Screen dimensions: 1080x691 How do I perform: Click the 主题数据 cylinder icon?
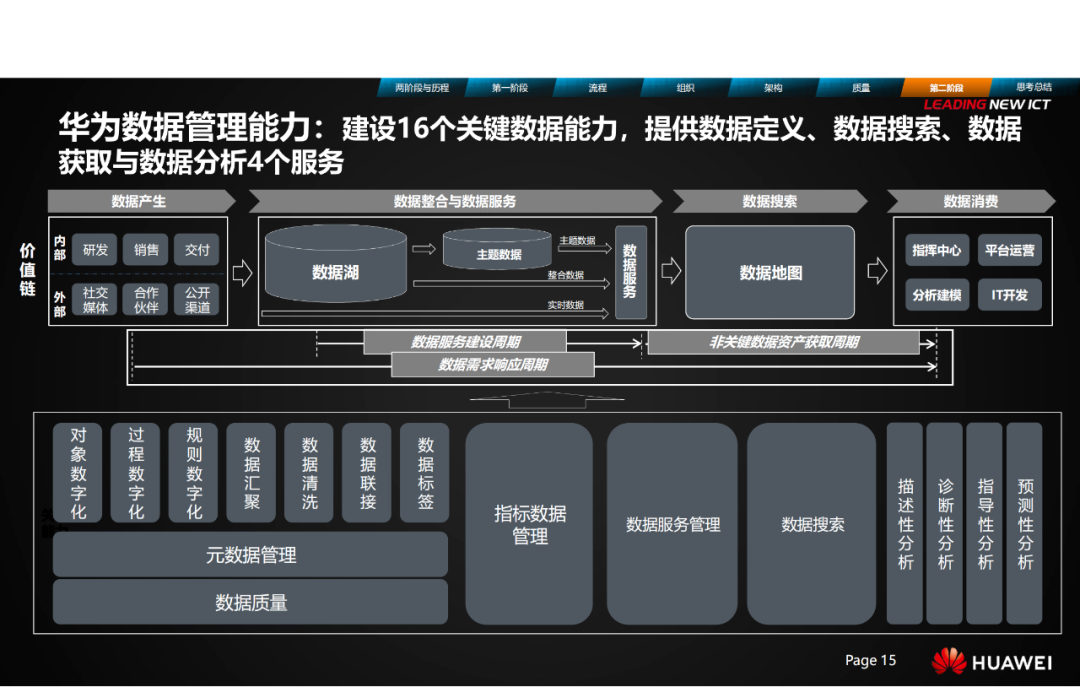pyautogui.click(x=497, y=250)
